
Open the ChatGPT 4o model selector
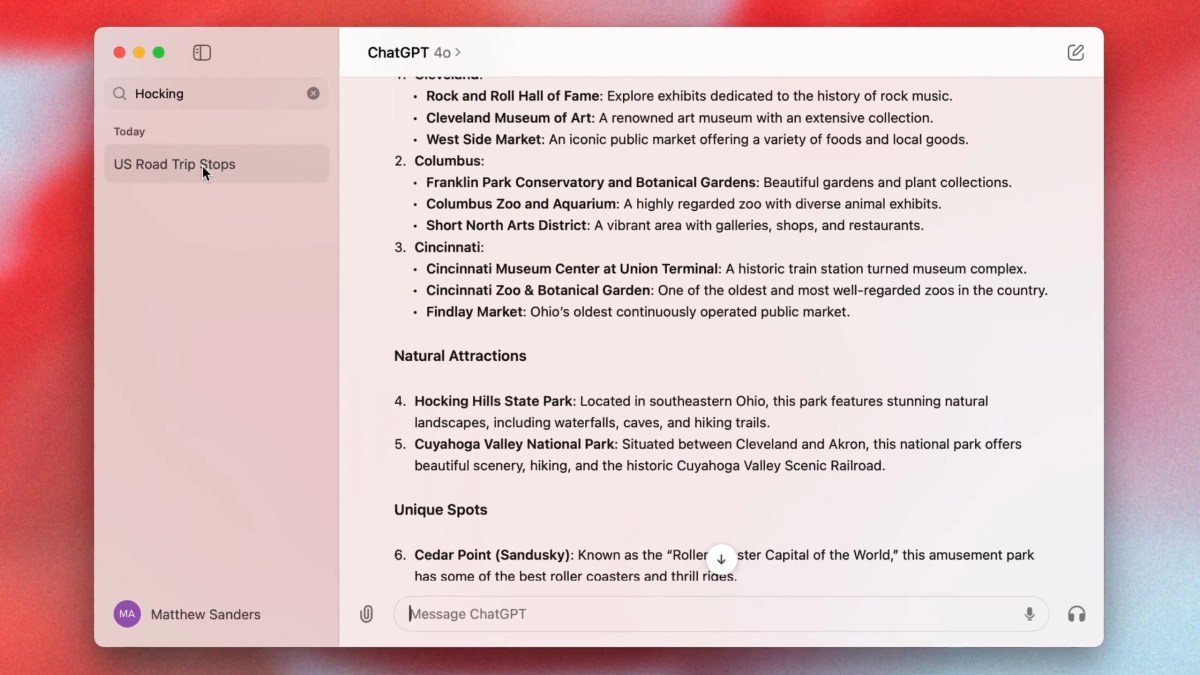click(414, 53)
